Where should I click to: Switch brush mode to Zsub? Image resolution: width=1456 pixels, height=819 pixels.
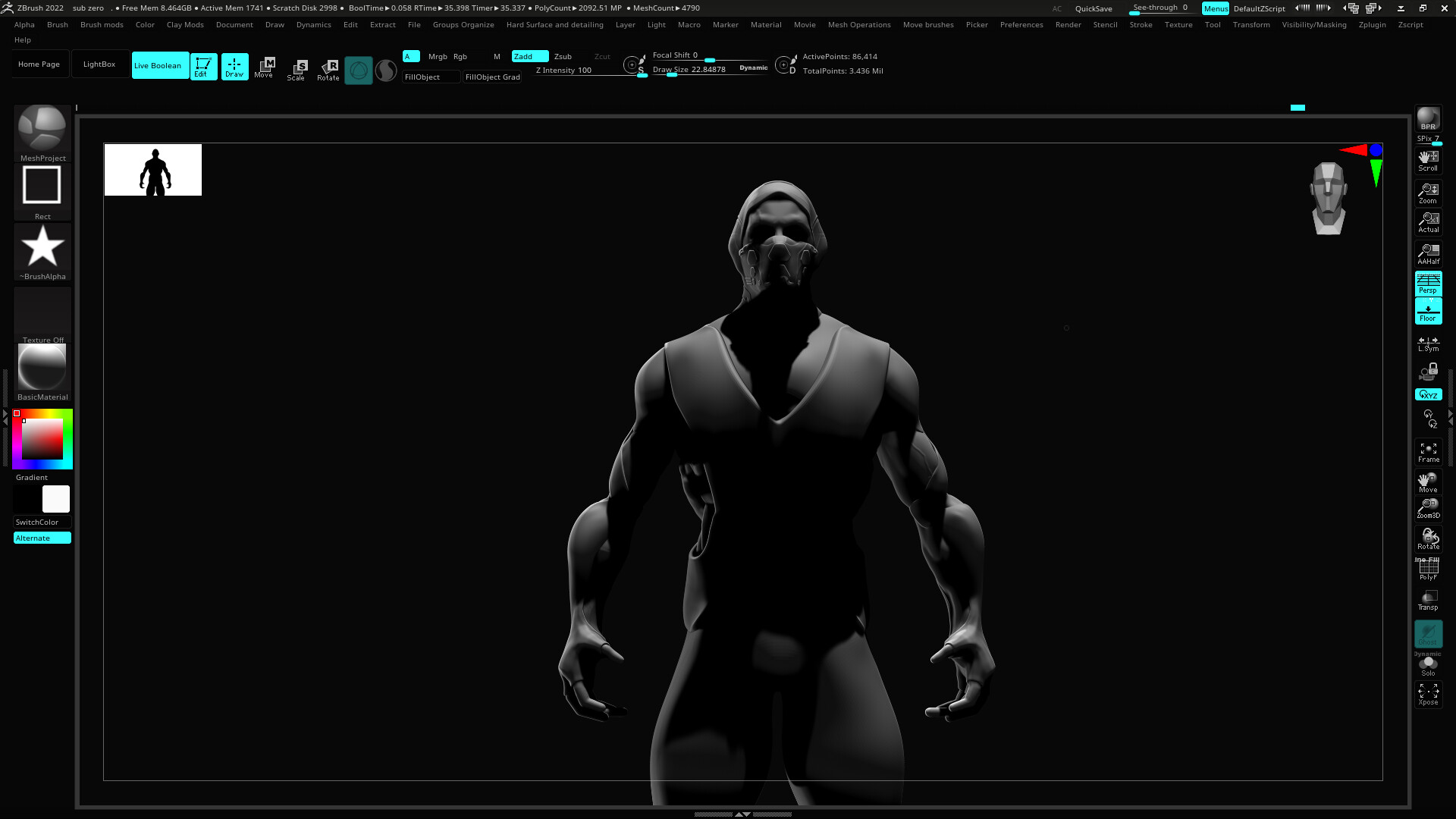tap(563, 56)
